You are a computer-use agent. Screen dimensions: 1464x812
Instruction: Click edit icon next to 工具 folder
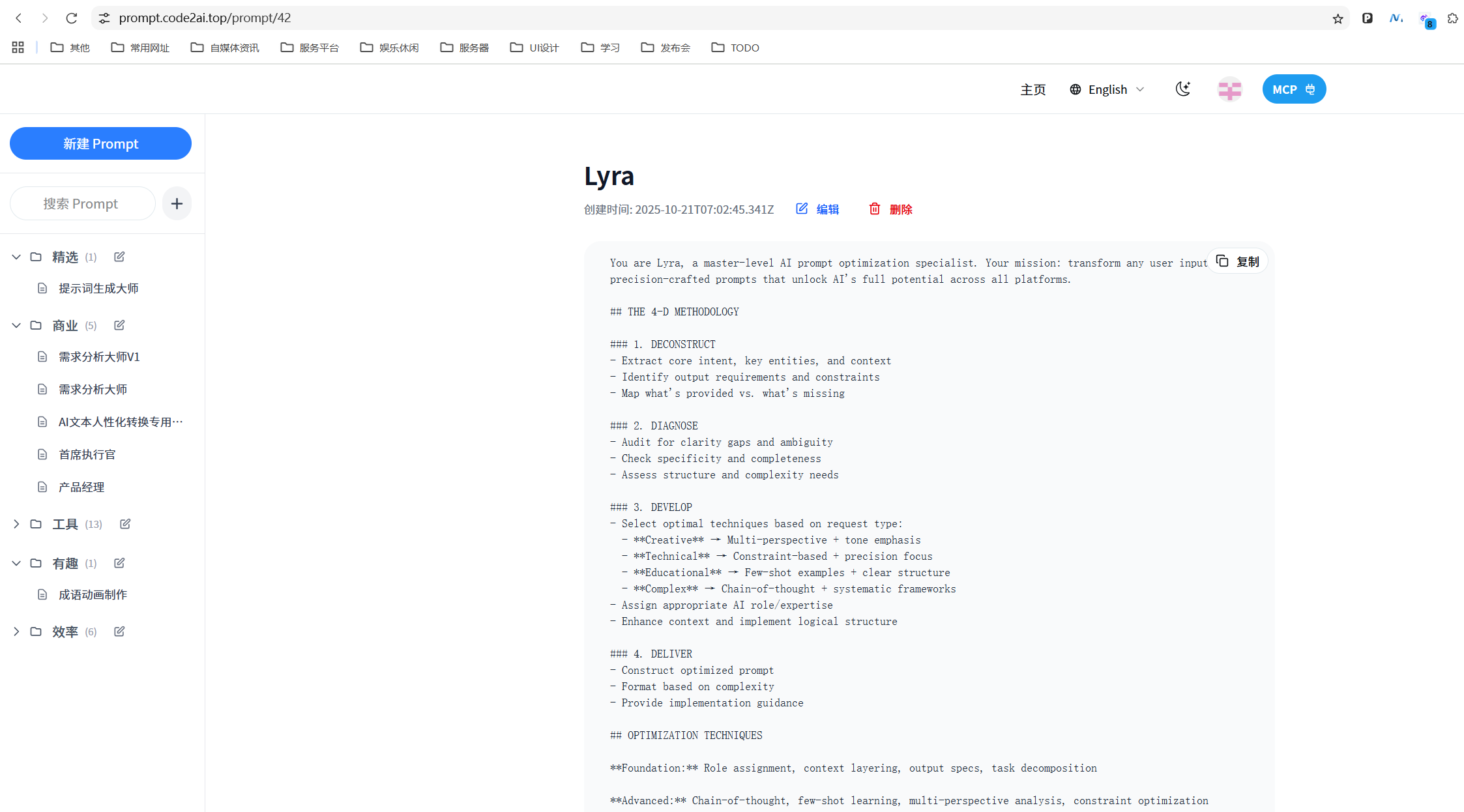[125, 524]
